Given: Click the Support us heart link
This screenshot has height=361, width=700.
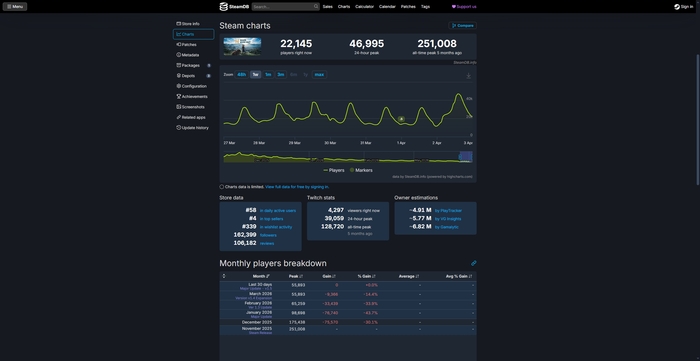Looking at the screenshot, I should coord(464,7).
